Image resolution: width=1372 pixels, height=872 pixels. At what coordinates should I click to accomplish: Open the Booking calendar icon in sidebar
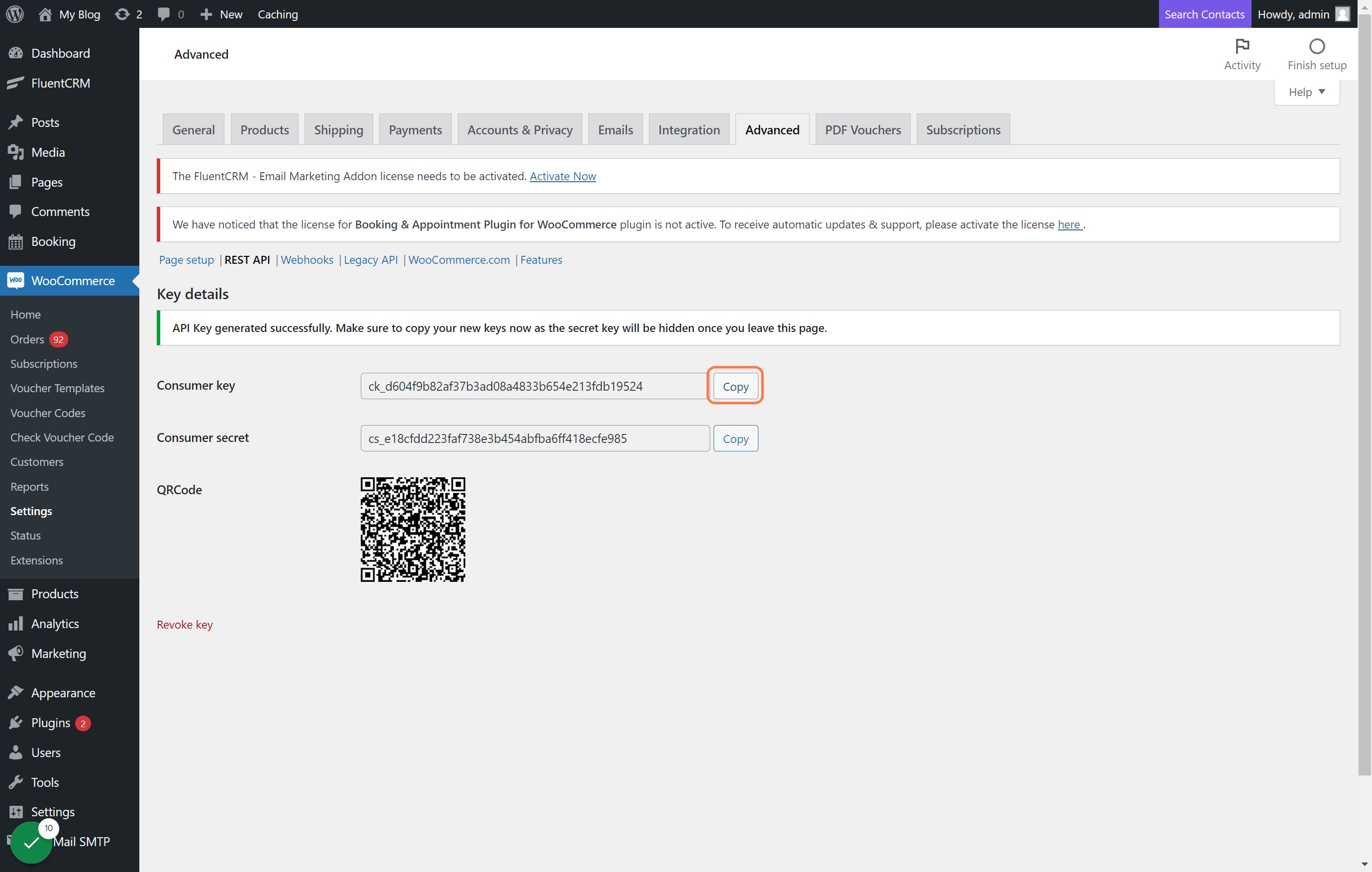pos(16,242)
